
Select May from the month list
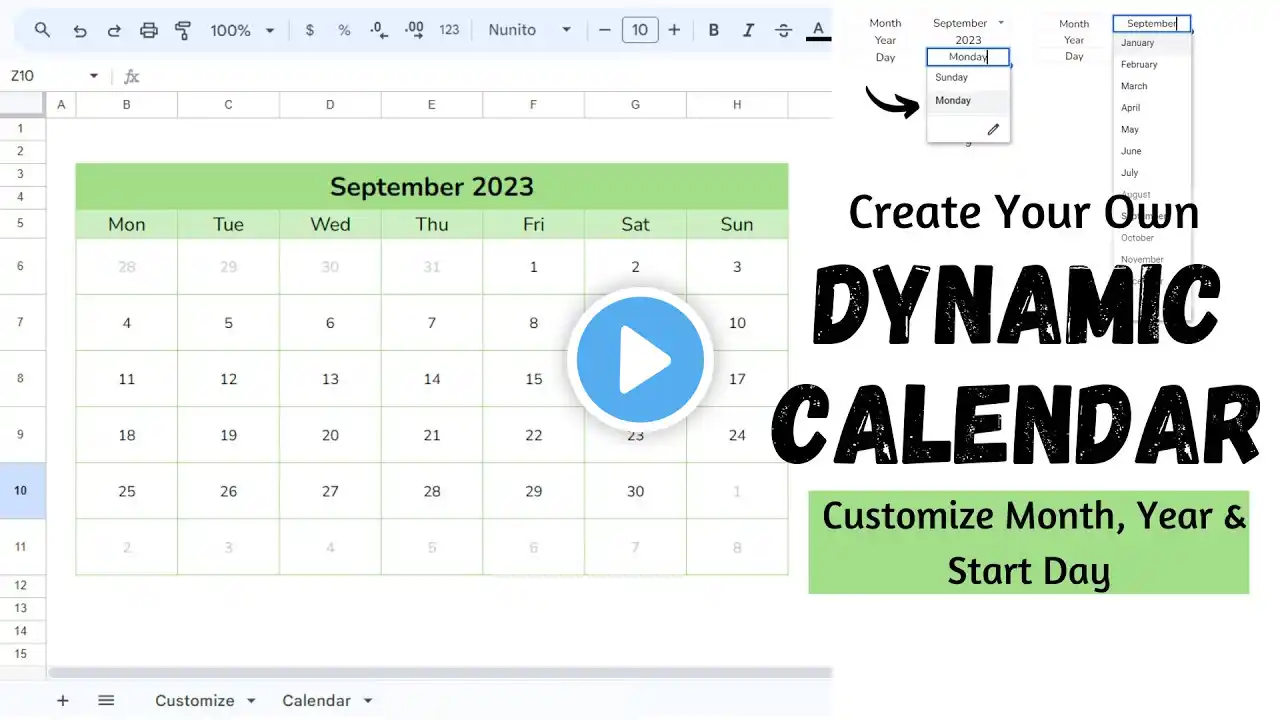pos(1152,129)
